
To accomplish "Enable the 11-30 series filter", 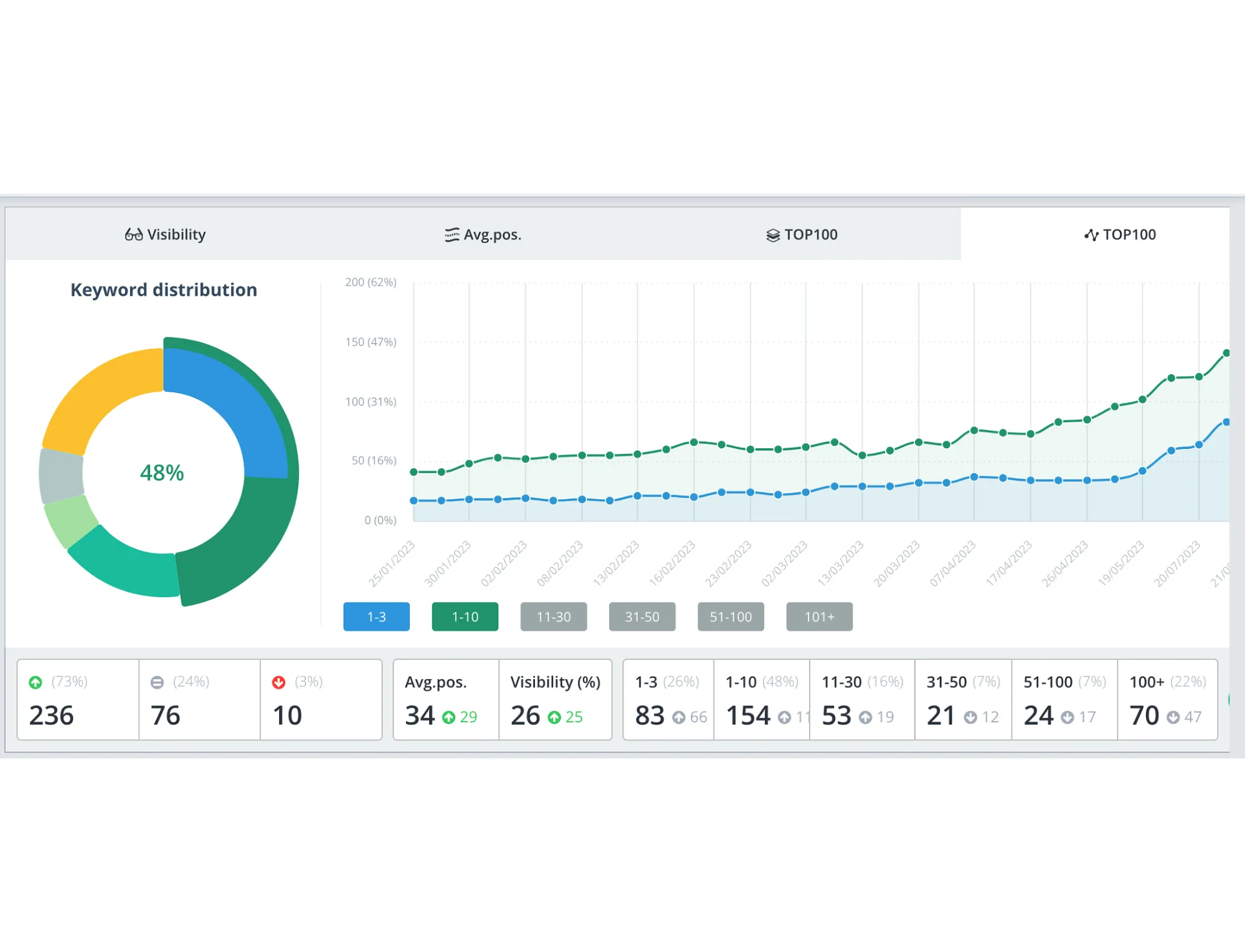I will click(x=553, y=616).
